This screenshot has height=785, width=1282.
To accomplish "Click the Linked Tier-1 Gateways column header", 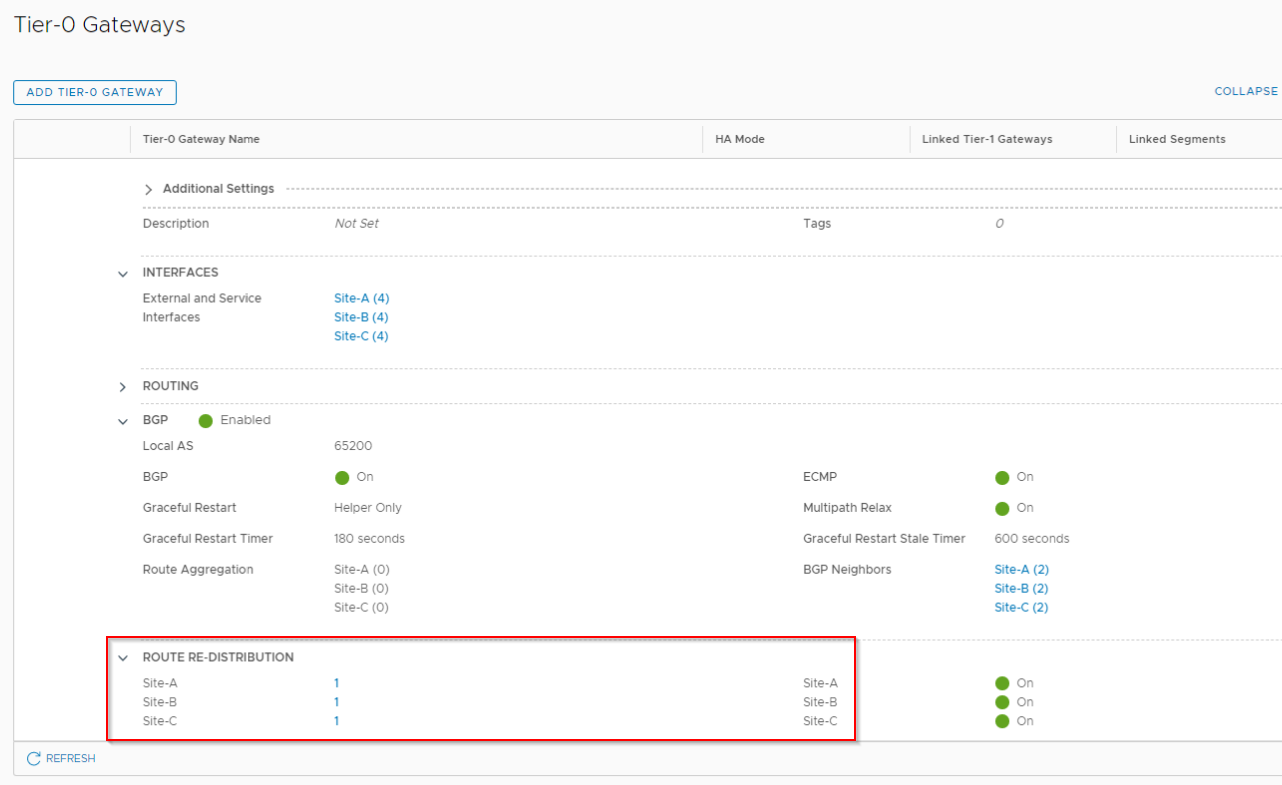I will (x=987, y=139).
